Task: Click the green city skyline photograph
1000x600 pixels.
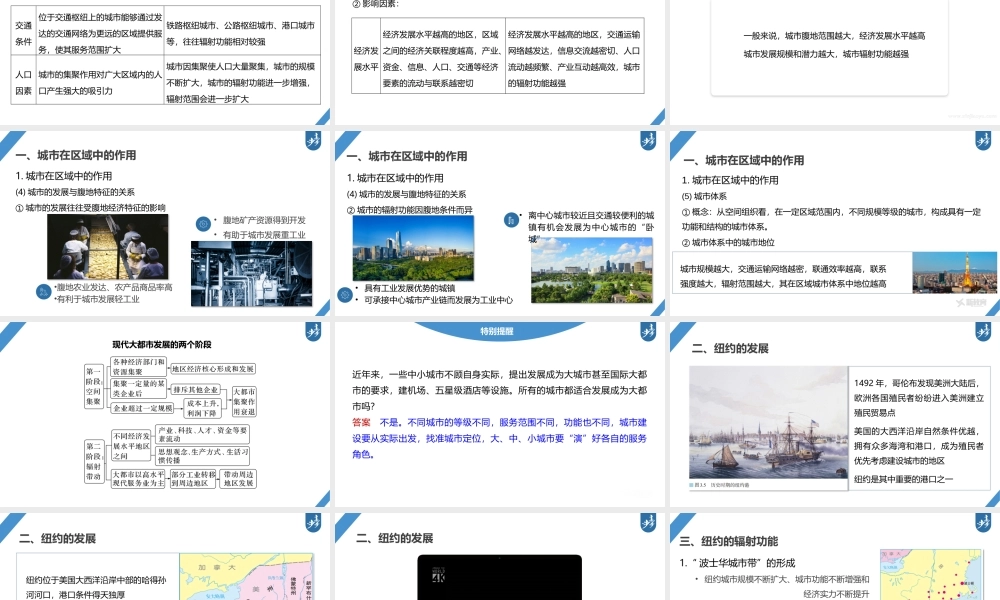Action: [x=413, y=245]
